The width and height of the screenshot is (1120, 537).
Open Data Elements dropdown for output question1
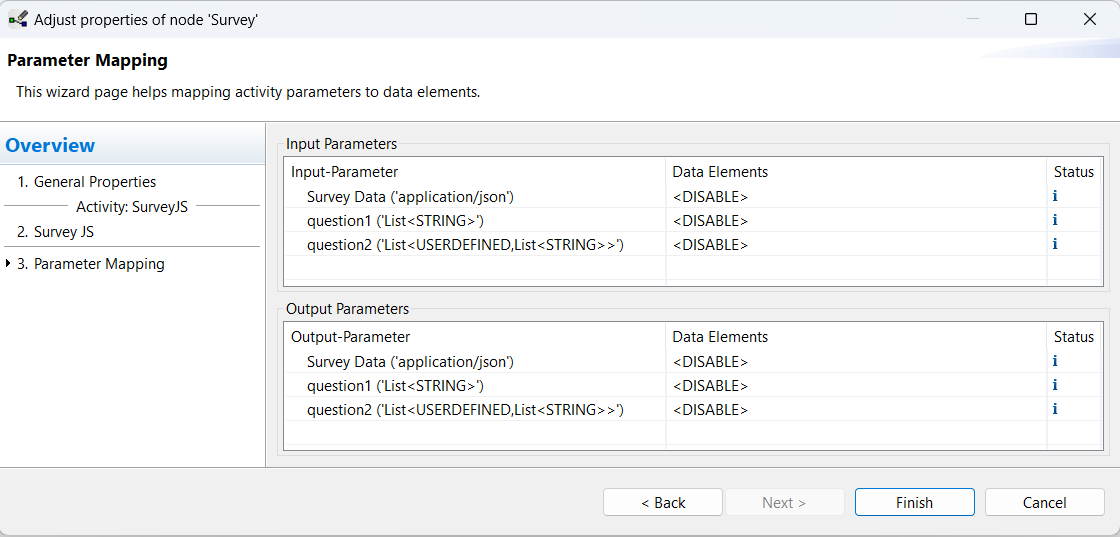tap(855, 386)
